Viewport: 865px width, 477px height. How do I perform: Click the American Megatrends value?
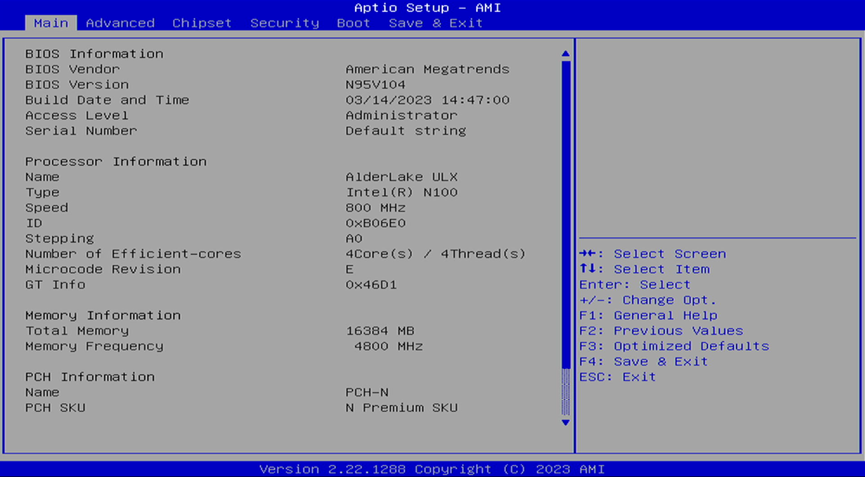[428, 69]
